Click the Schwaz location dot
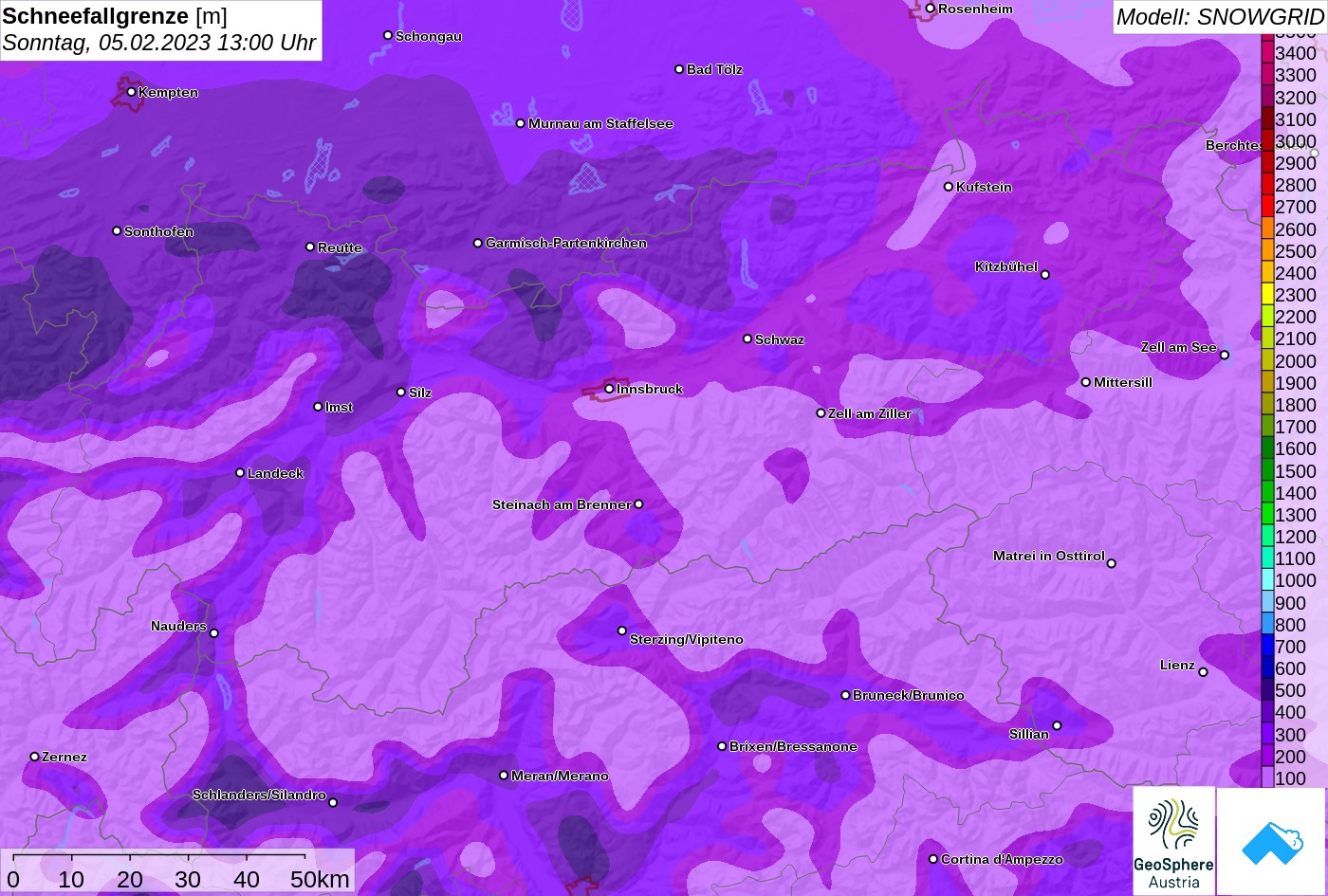1328x896 pixels. pyautogui.click(x=747, y=338)
